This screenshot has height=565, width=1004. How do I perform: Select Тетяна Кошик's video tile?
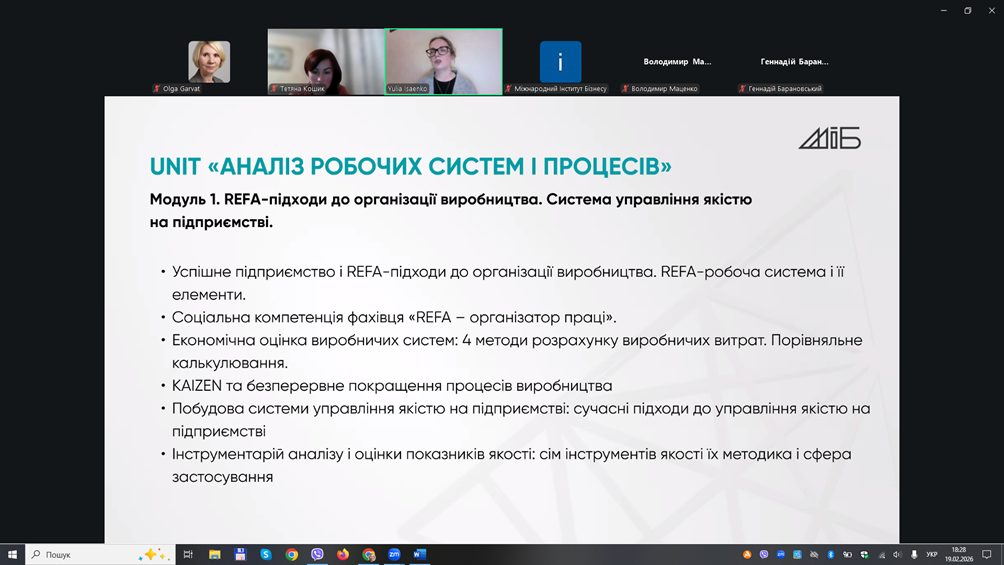(325, 61)
